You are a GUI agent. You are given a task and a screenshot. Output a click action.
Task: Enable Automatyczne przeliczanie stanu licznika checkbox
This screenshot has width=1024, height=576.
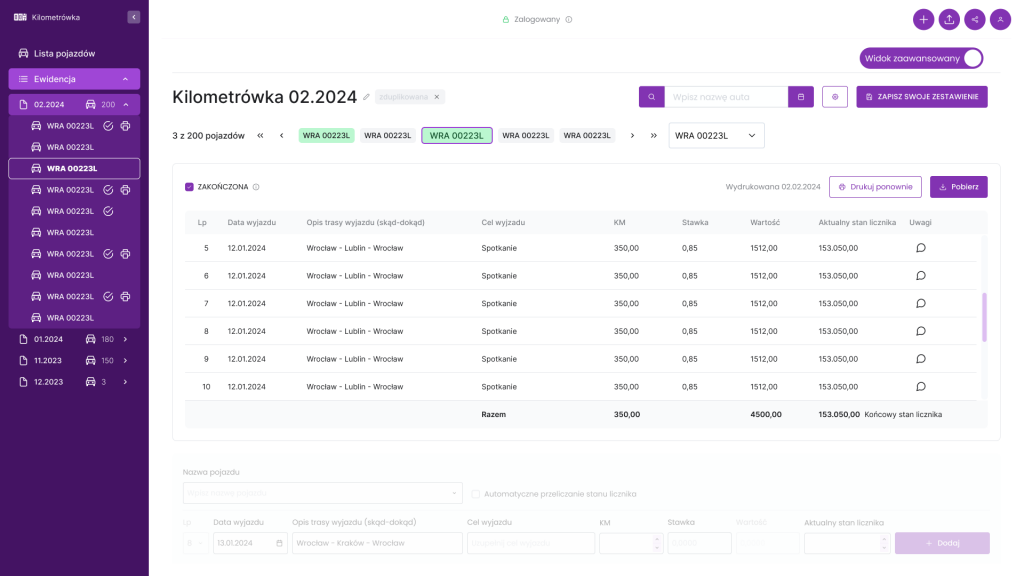point(476,494)
